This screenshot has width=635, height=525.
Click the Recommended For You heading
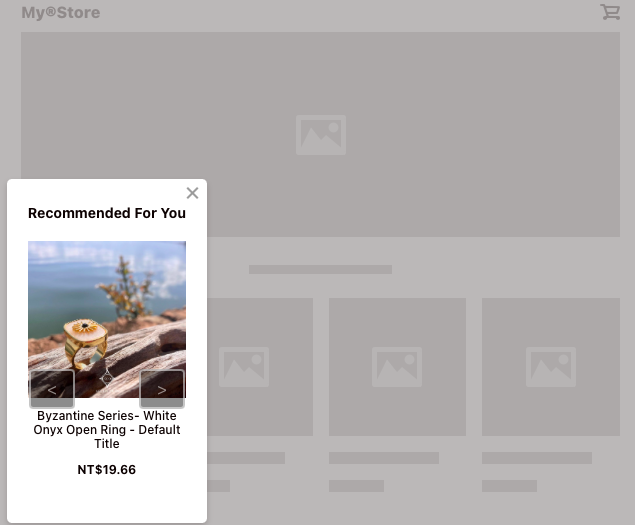107,213
